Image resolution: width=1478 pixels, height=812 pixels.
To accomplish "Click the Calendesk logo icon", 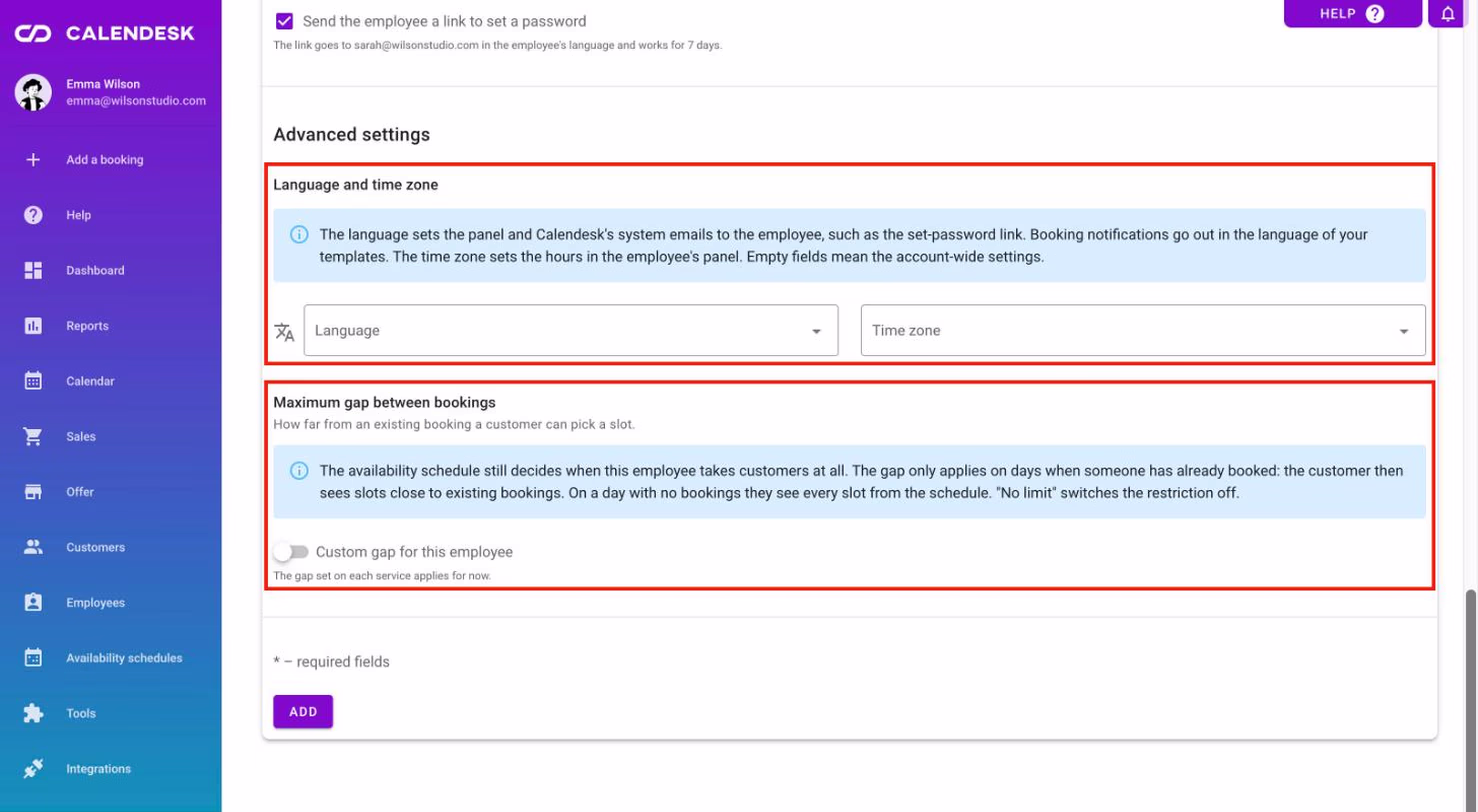I will point(33,34).
